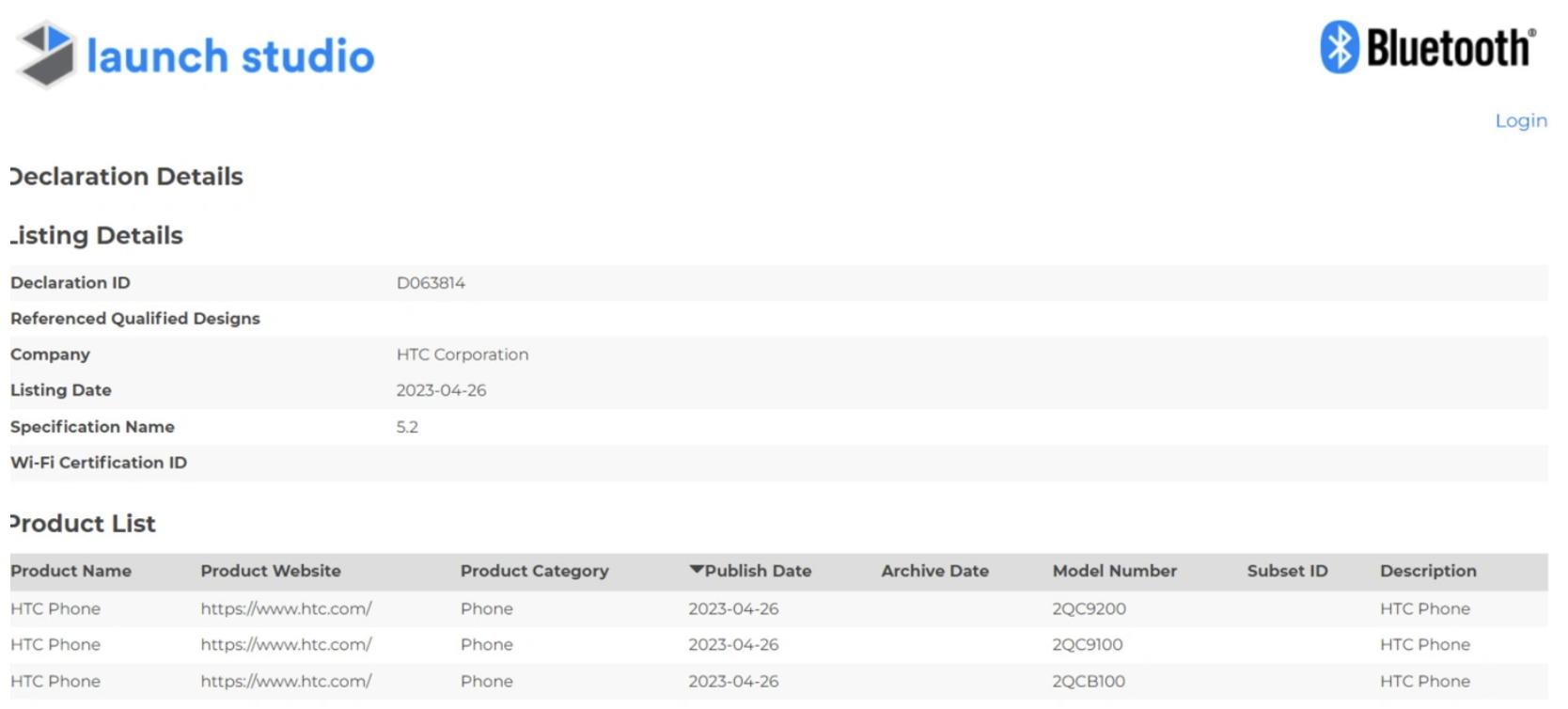
Task: Click the Login link
Action: pos(1520,121)
